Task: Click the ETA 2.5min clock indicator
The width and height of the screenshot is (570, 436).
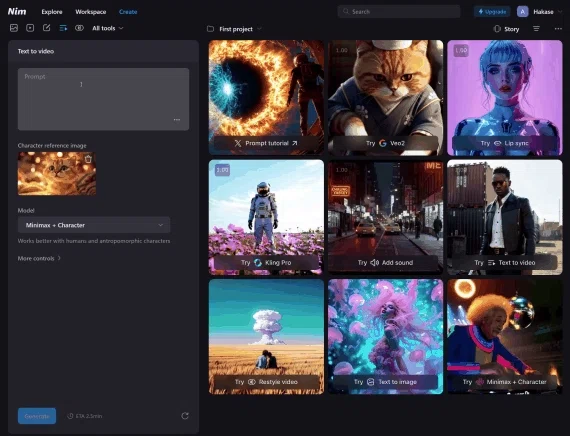Action: click(x=84, y=416)
